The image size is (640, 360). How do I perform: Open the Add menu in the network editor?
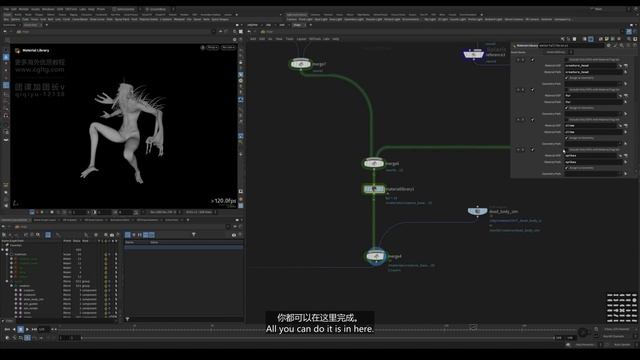click(253, 39)
